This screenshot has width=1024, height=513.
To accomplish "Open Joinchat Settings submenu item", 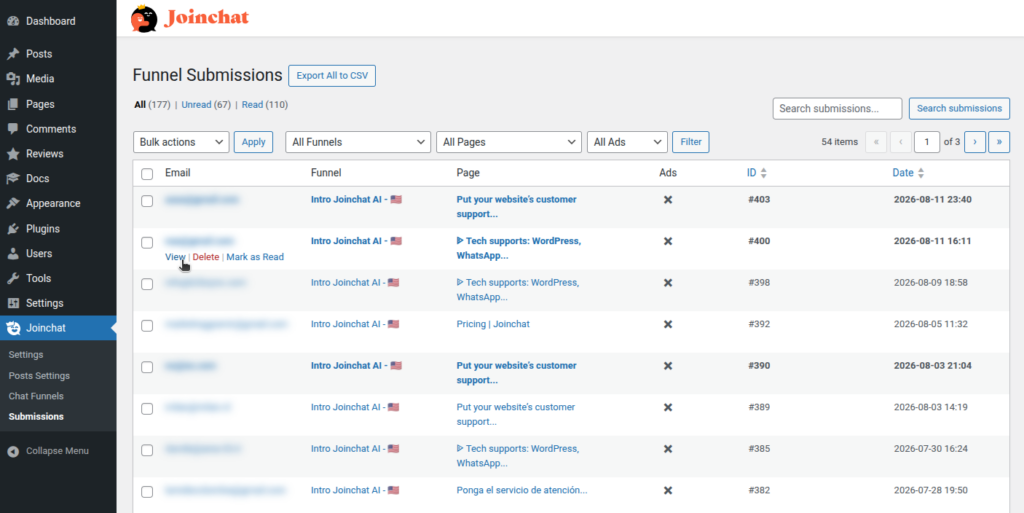I will 26,354.
